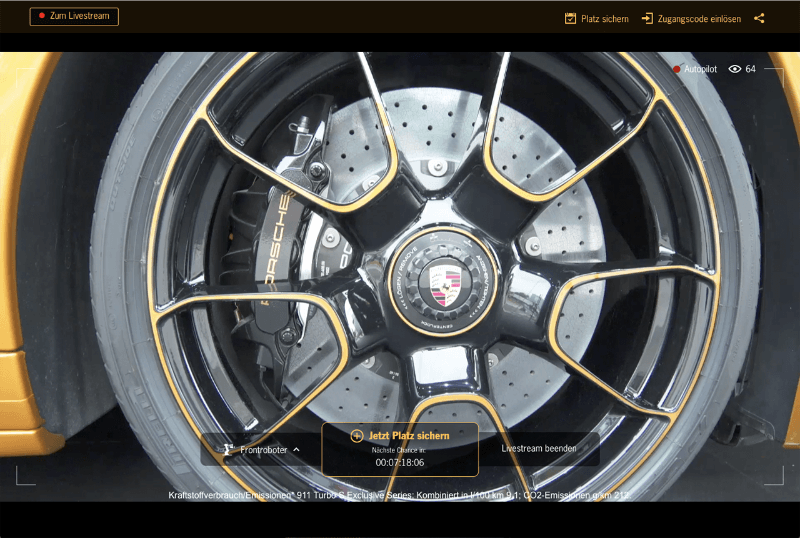Click the countdown timer 00:07:18:06
The width and height of the screenshot is (800, 538).
(400, 462)
